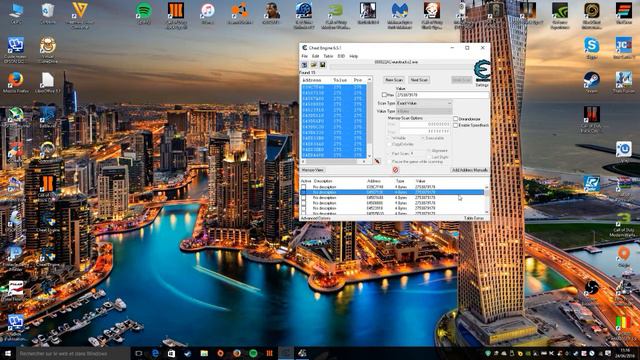640x360 pixels.
Task: Click the open file folder icon in Cheat Engine
Action: click(x=313, y=65)
